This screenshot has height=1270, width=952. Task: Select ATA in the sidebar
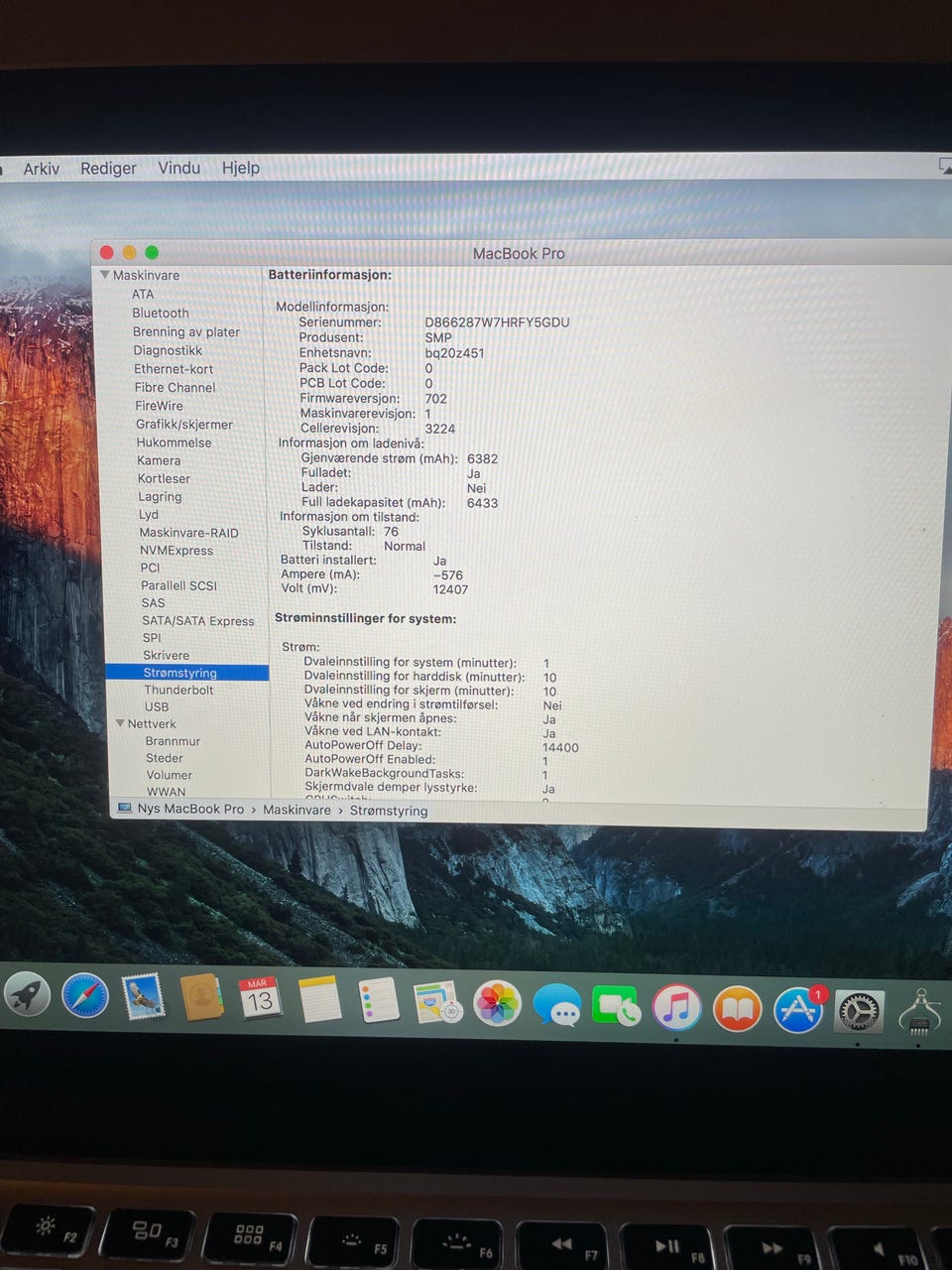point(143,294)
